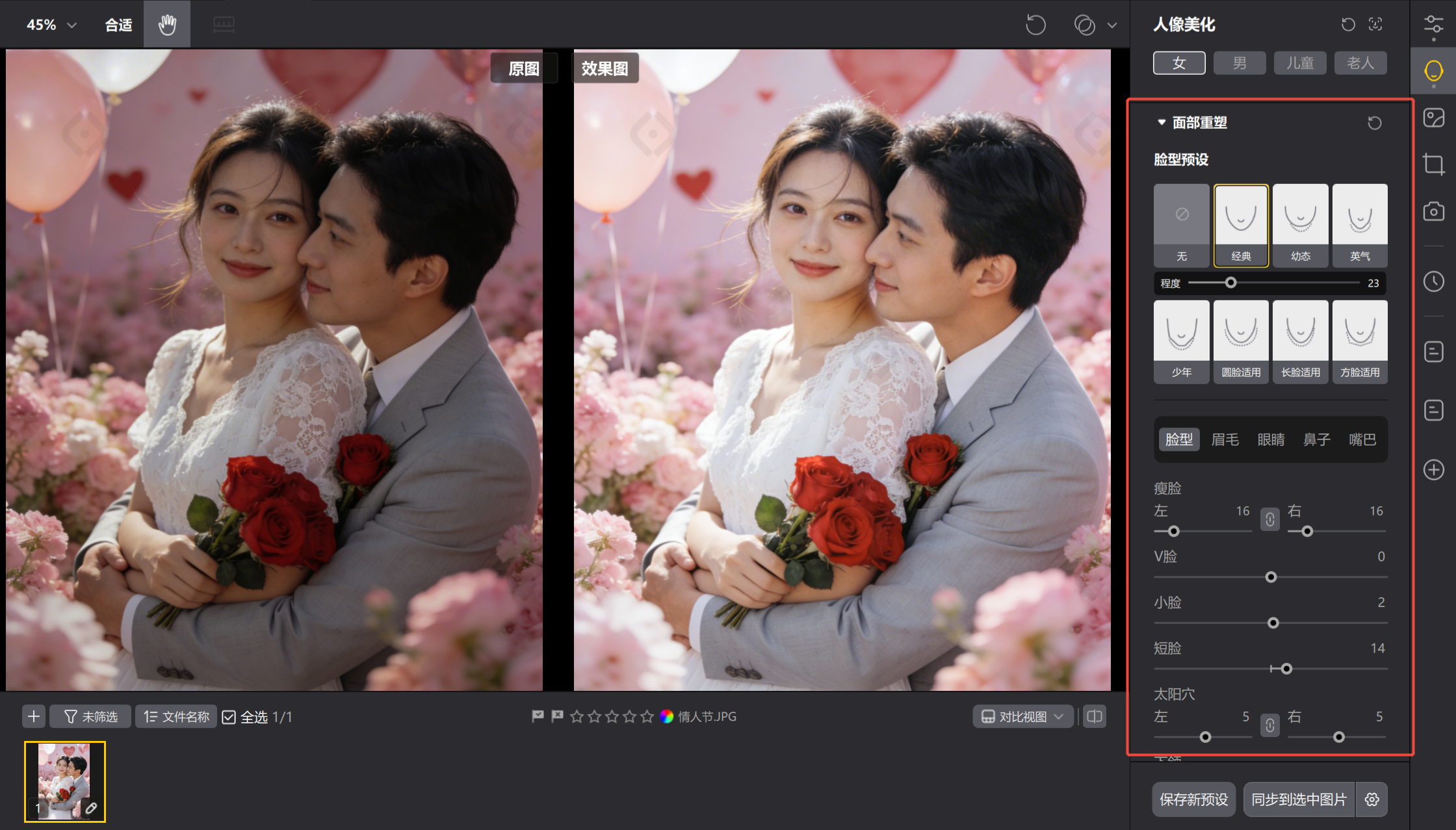Select the wedding photo thumbnail
The width and height of the screenshot is (1456, 830).
point(64,781)
